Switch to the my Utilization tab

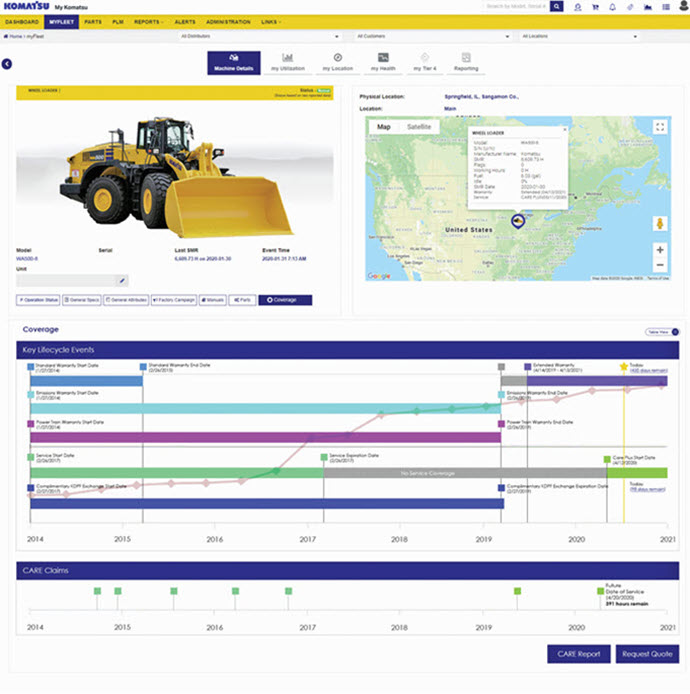(286, 63)
